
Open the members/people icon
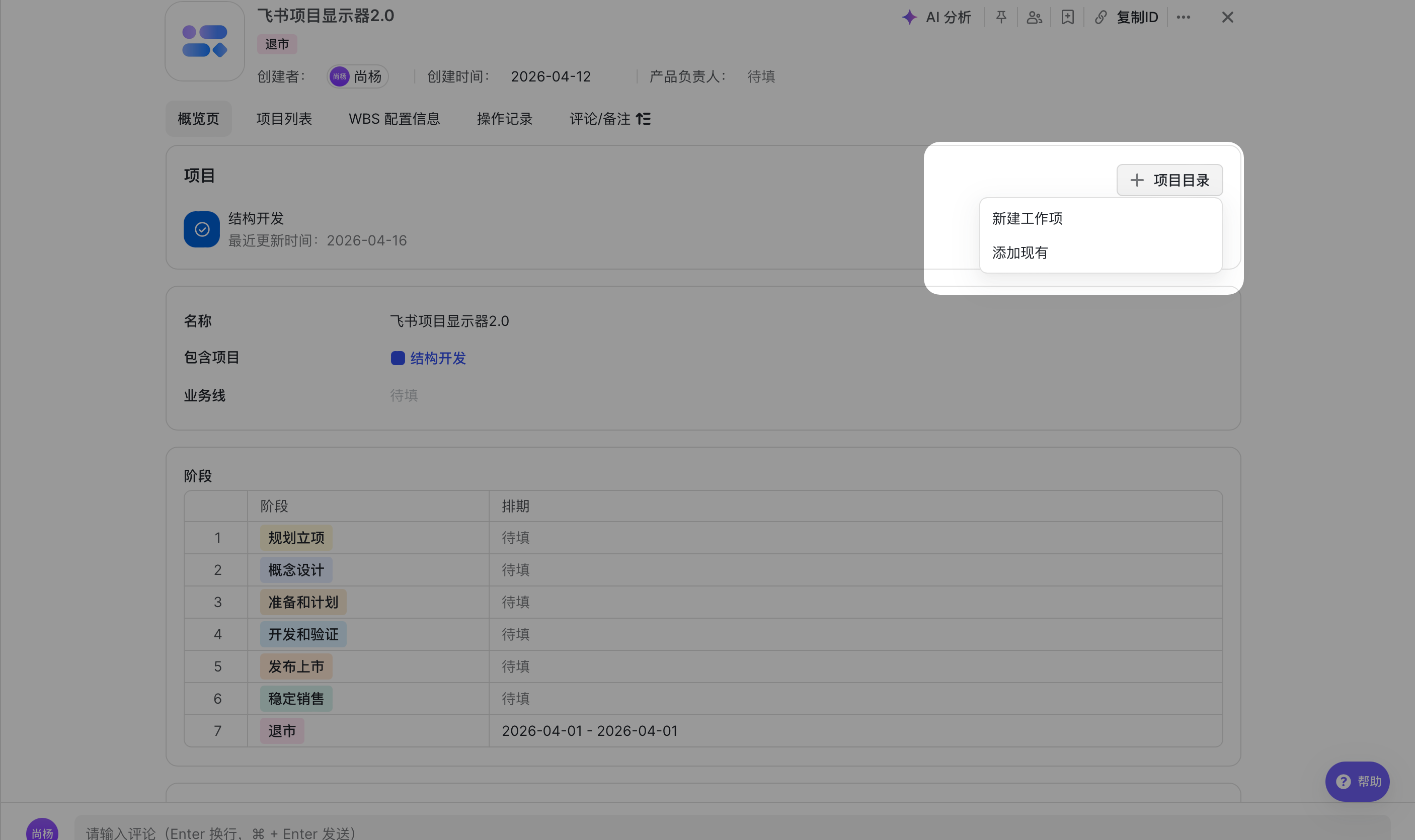1034,17
